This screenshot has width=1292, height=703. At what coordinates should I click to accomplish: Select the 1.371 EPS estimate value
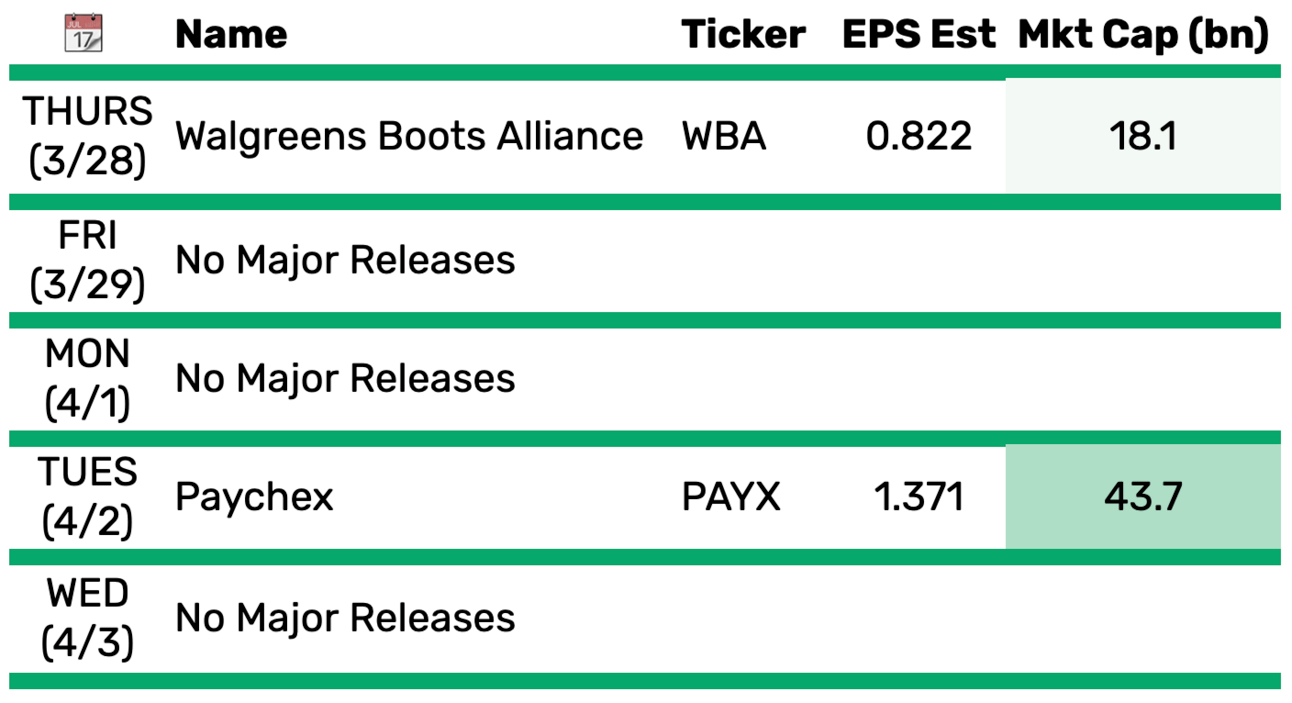click(919, 497)
